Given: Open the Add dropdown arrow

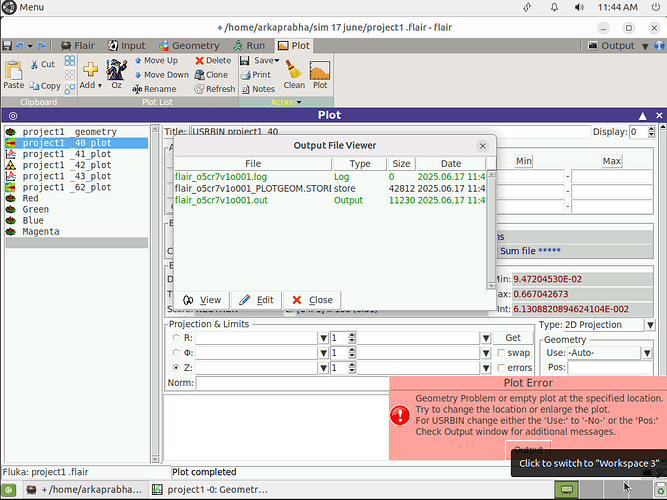Looking at the screenshot, I should tap(100, 86).
